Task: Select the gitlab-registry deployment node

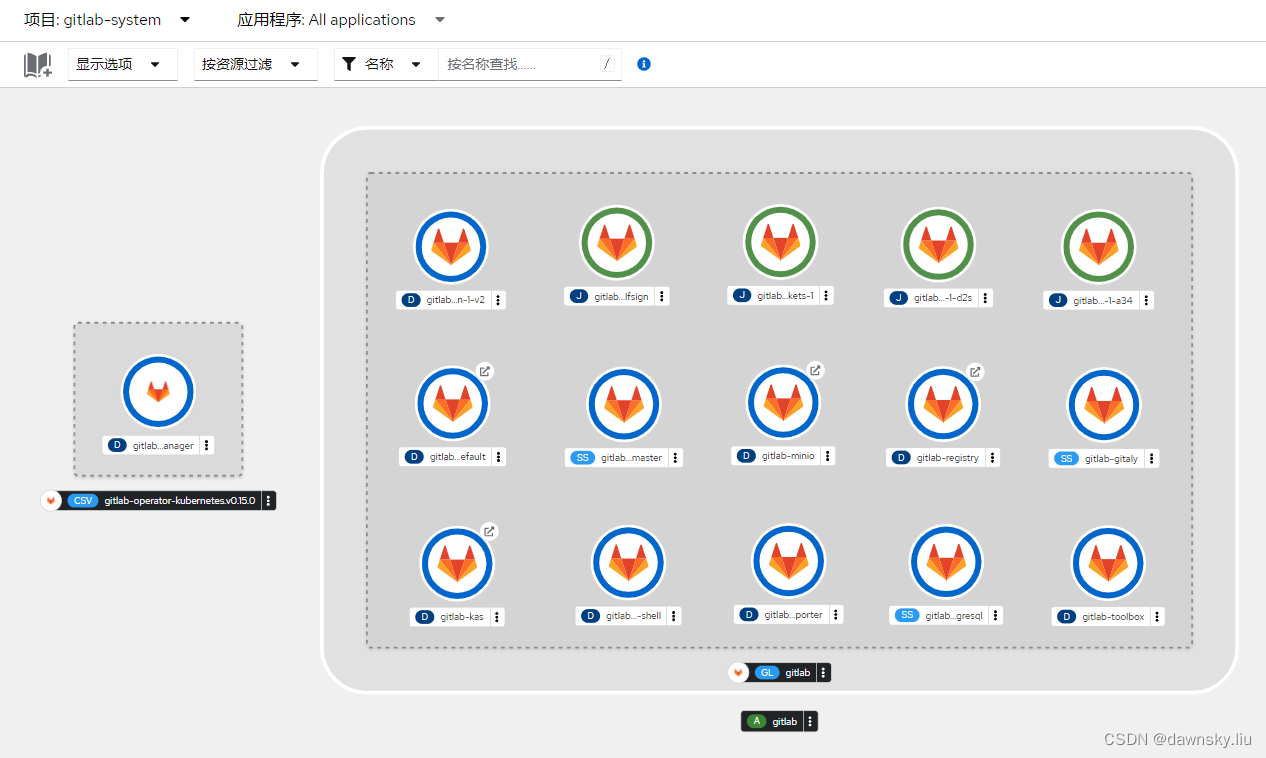Action: tap(943, 404)
